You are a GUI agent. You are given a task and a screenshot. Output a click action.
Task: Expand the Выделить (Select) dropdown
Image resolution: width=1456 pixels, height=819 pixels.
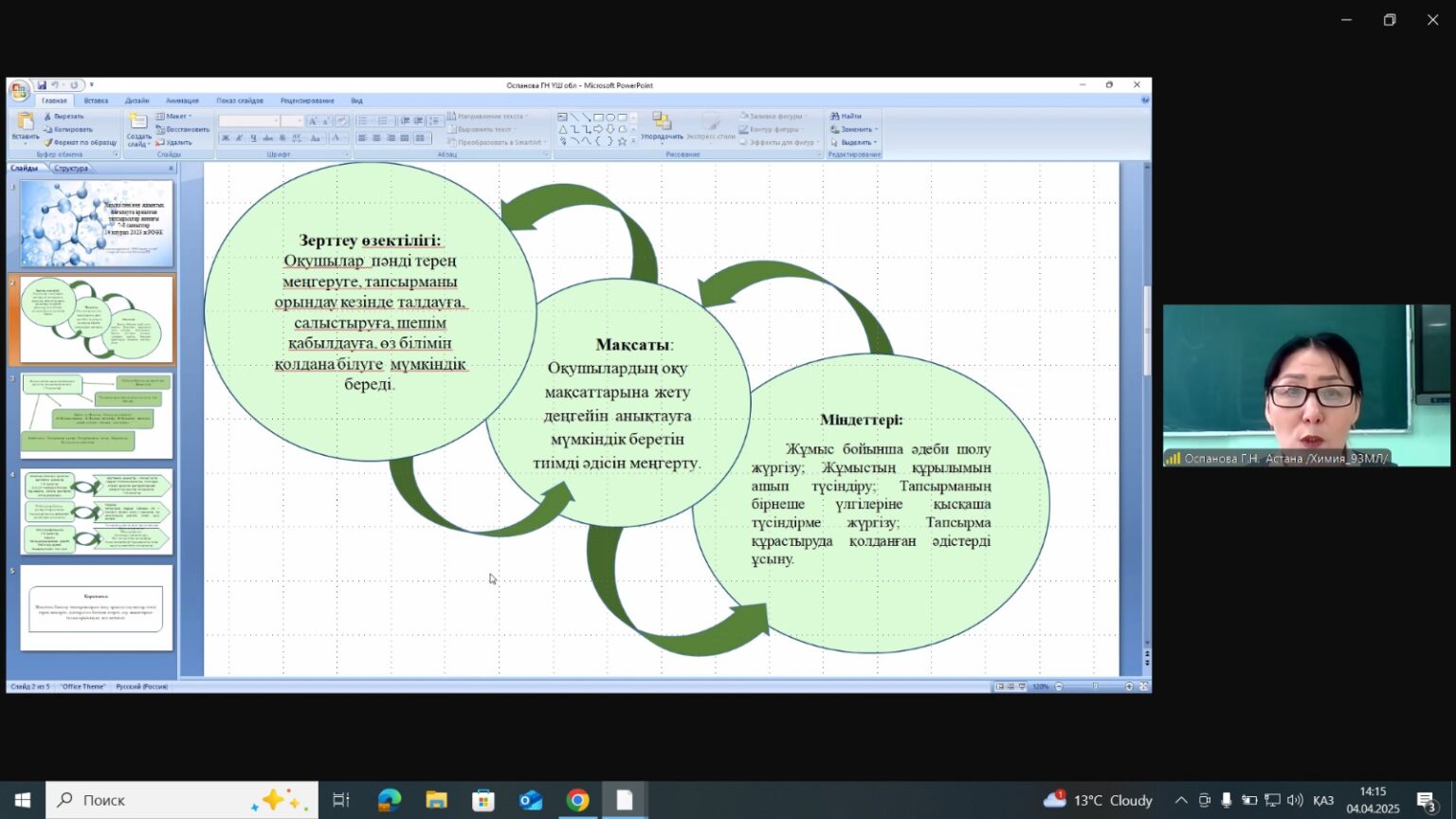click(x=854, y=143)
